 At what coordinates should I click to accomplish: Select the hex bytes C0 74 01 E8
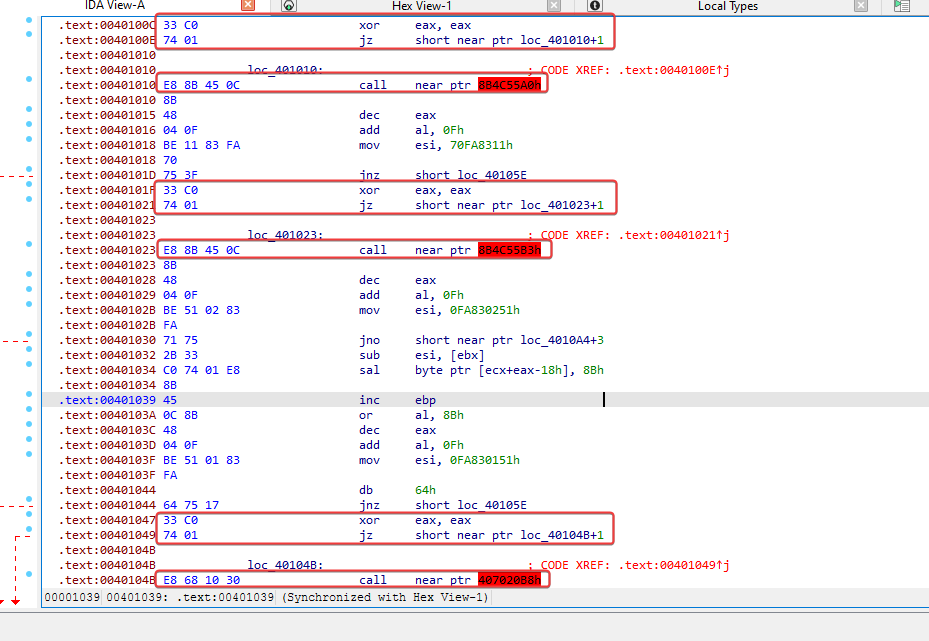click(x=201, y=370)
